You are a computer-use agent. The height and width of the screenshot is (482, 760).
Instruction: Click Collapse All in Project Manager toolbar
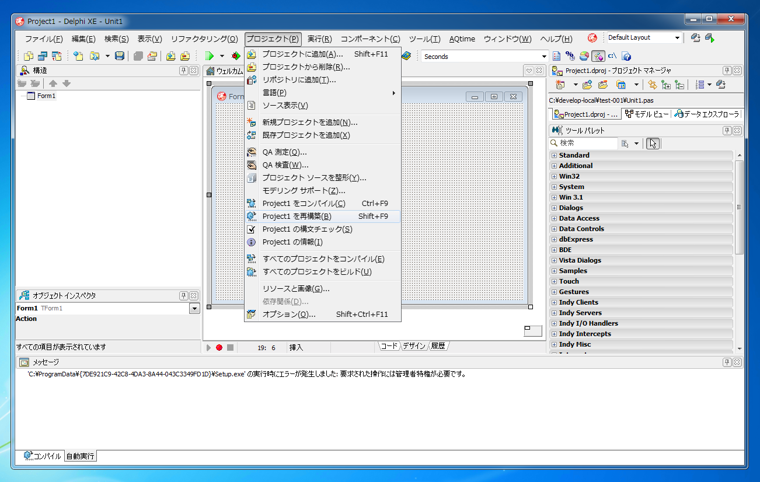click(x=680, y=85)
